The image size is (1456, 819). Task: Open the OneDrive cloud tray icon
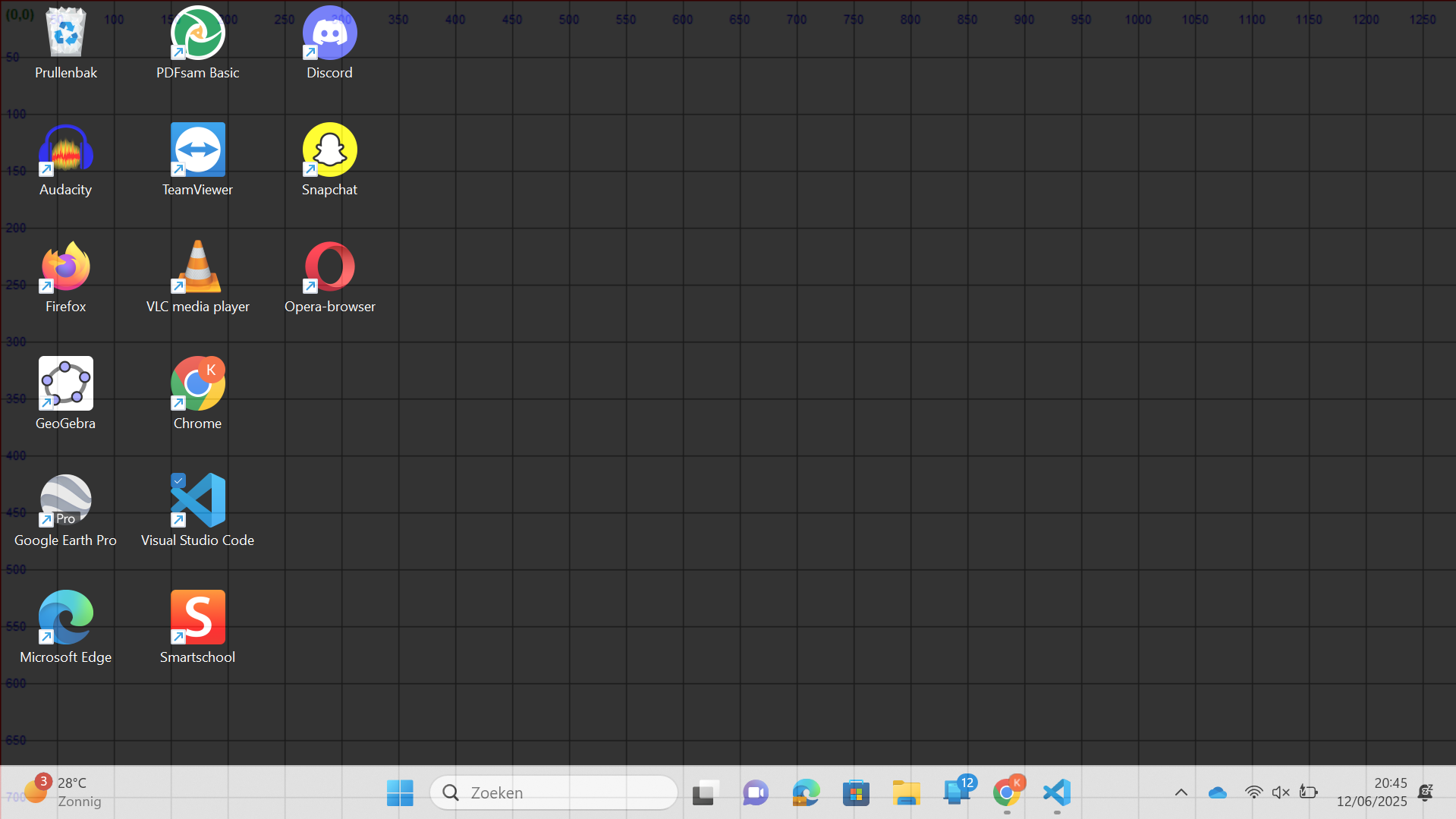(x=1218, y=793)
